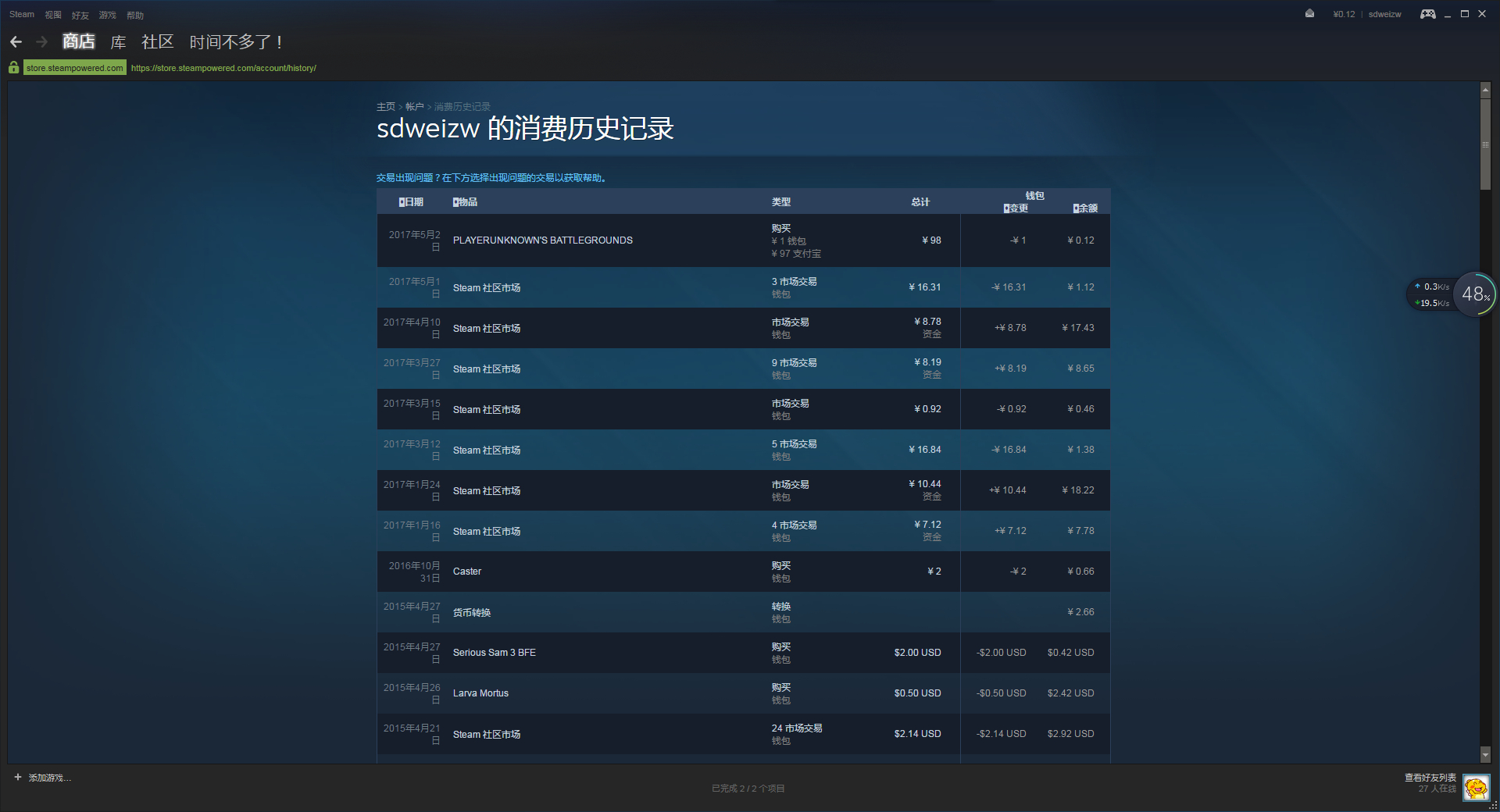Screen dimensions: 1500x812
Task: Open the 视图 menu
Action: pyautogui.click(x=53, y=15)
